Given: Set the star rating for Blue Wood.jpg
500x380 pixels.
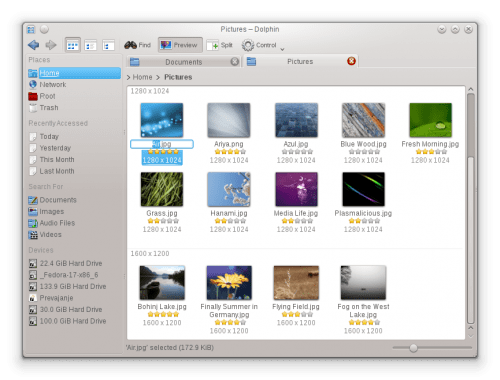Looking at the screenshot, I should (x=363, y=152).
